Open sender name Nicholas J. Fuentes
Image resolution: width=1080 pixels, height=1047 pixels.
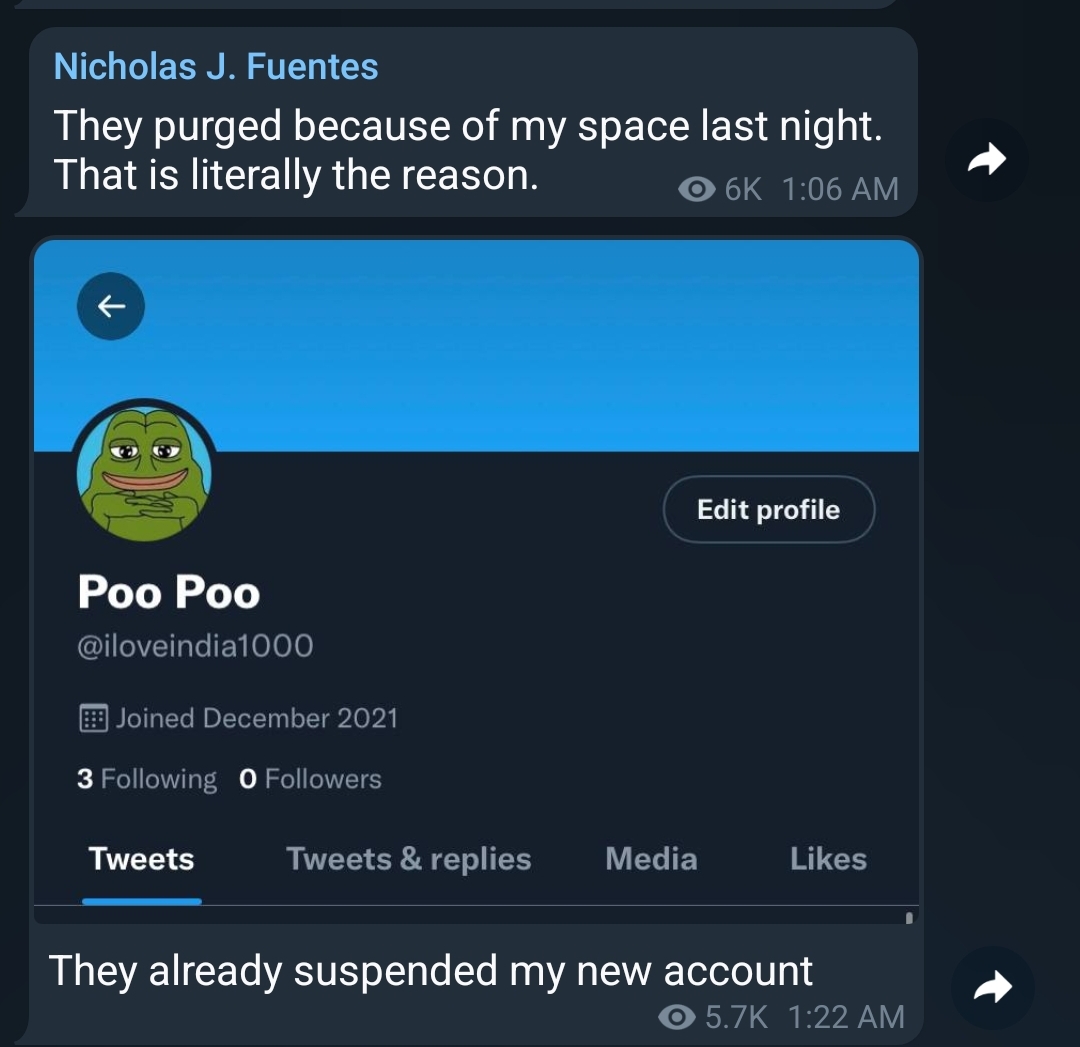[216, 67]
